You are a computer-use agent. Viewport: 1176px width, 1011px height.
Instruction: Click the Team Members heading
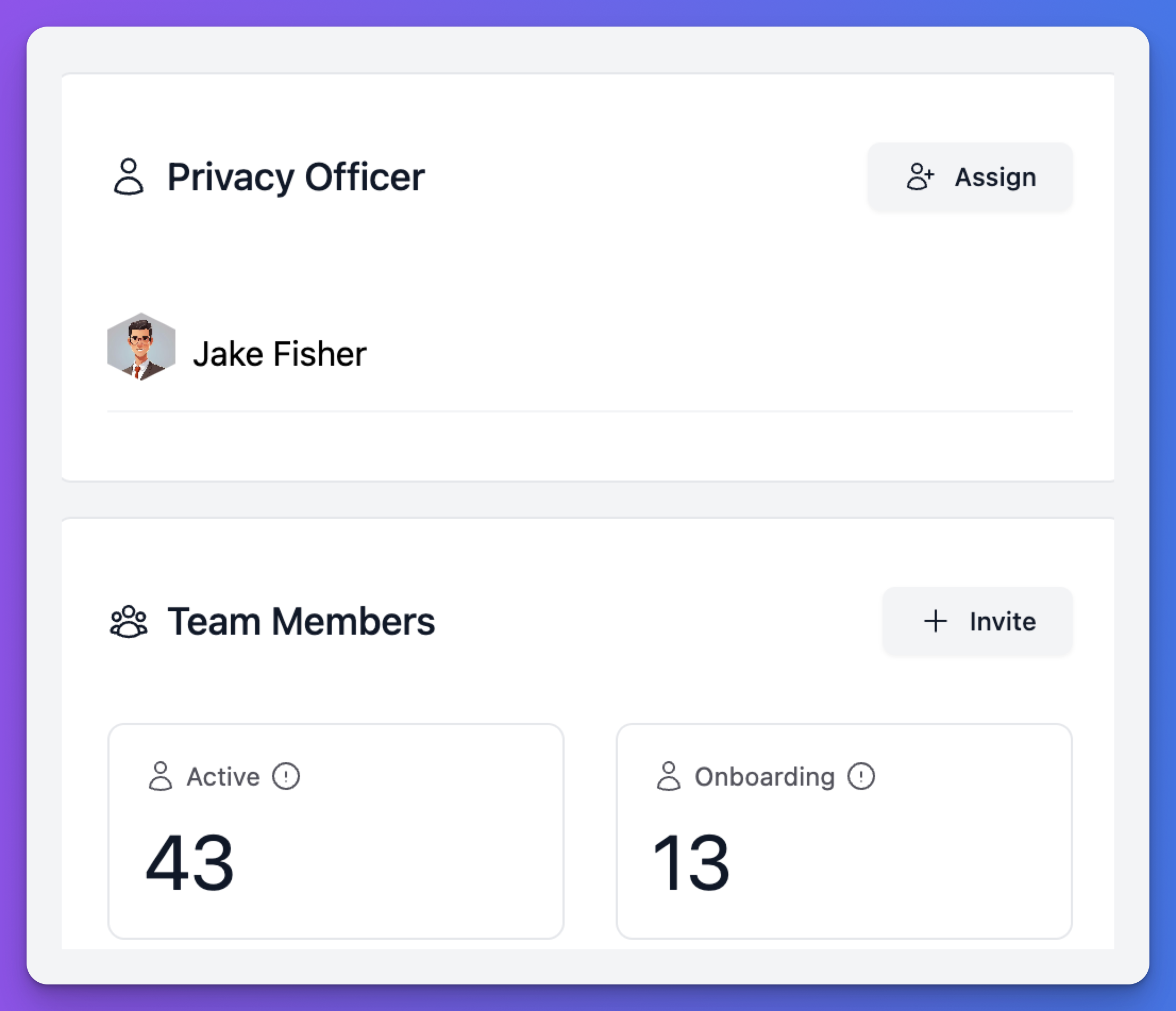(x=301, y=621)
